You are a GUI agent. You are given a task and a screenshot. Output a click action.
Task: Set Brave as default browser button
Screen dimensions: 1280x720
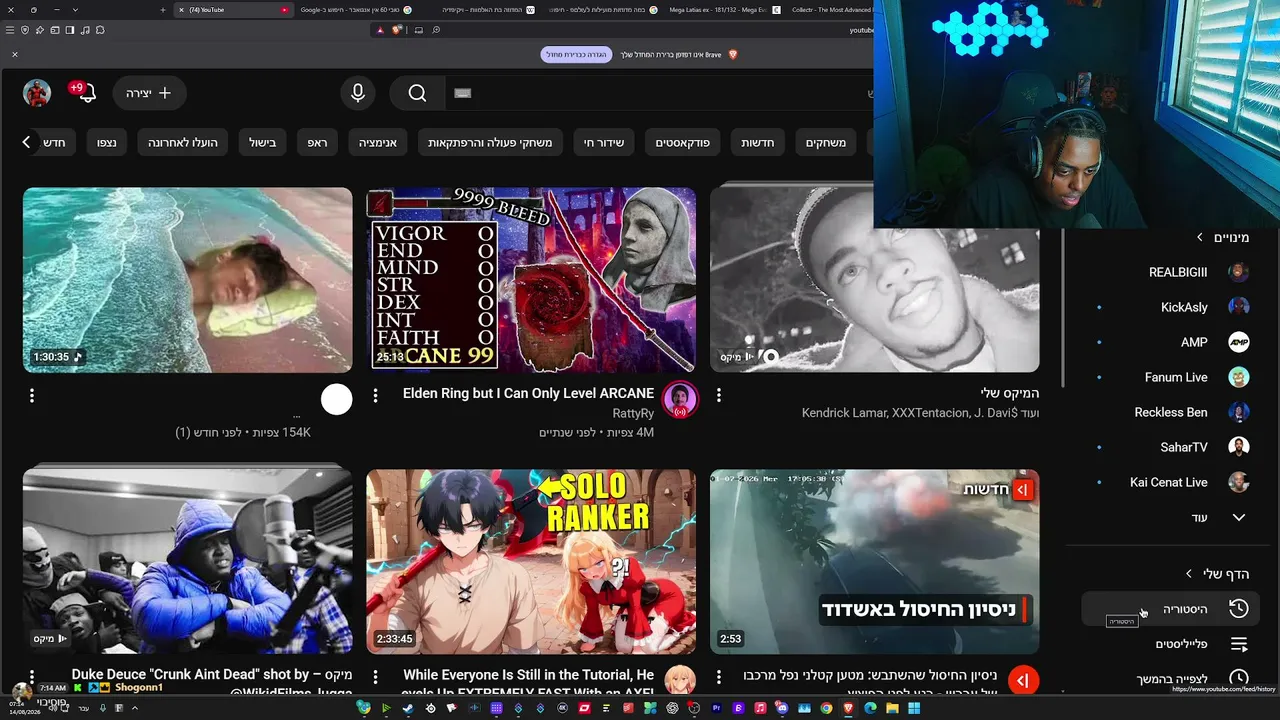[x=576, y=54]
